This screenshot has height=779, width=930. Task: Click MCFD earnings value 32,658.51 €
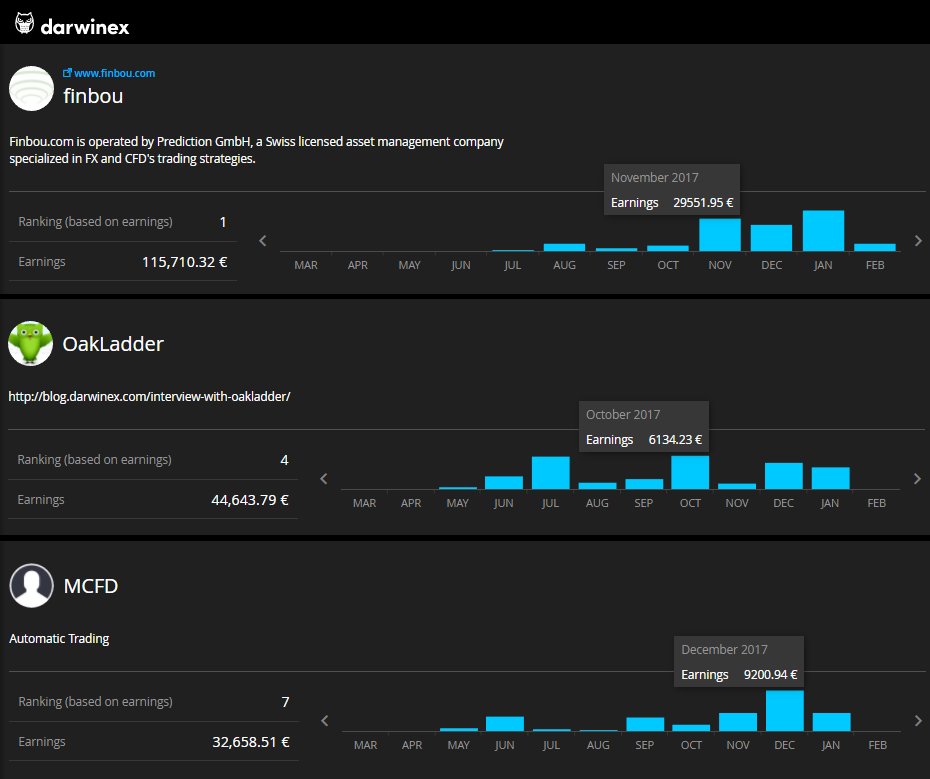[251, 742]
